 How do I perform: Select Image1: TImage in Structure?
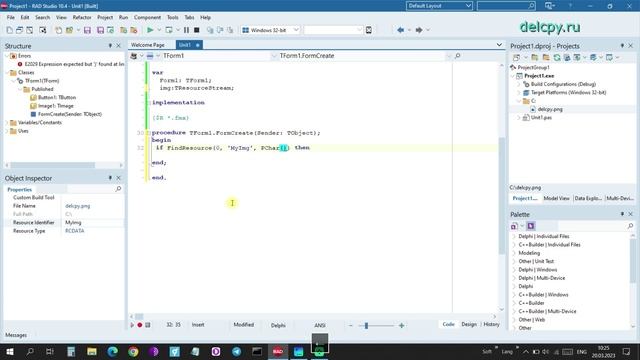coord(56,106)
